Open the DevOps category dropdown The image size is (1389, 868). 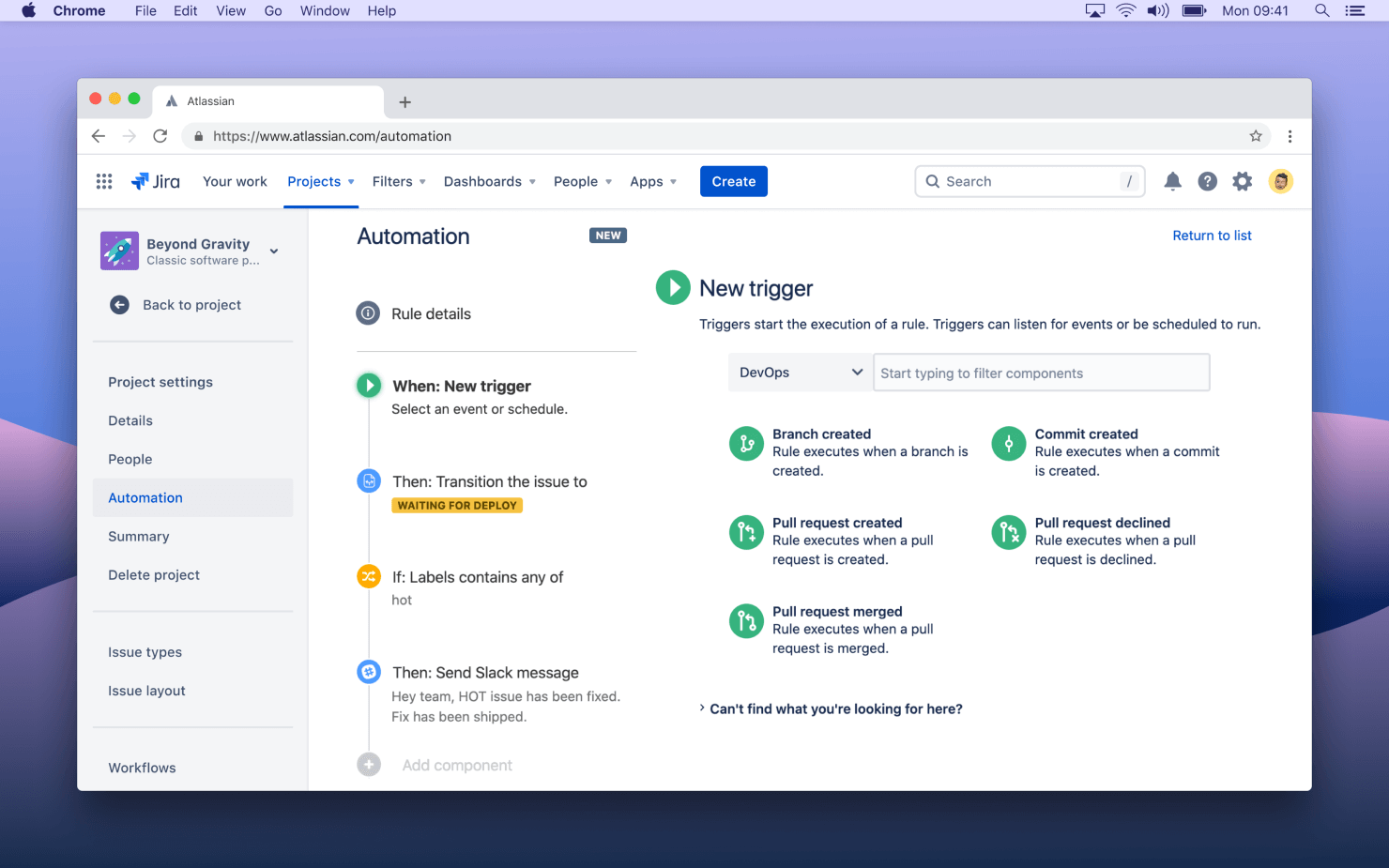coord(799,372)
